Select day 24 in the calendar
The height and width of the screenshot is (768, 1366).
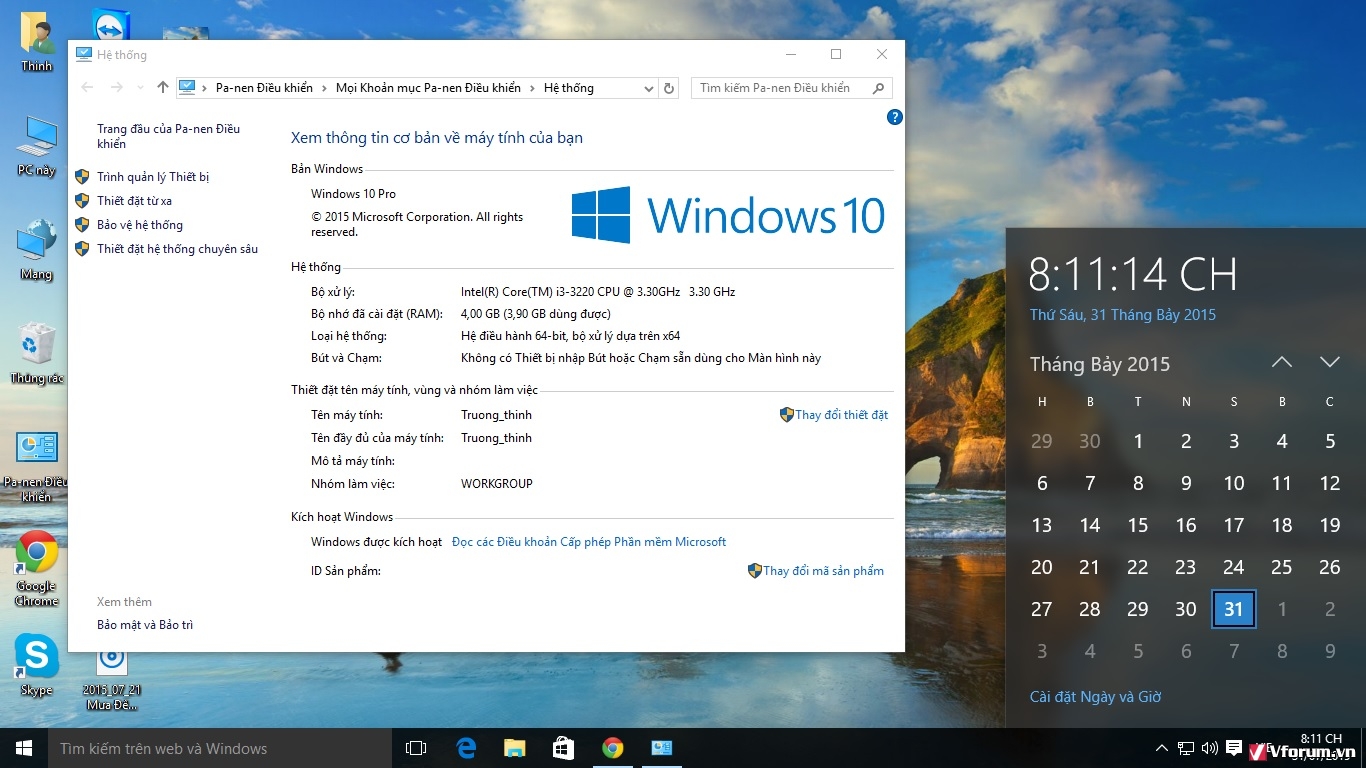[1234, 567]
